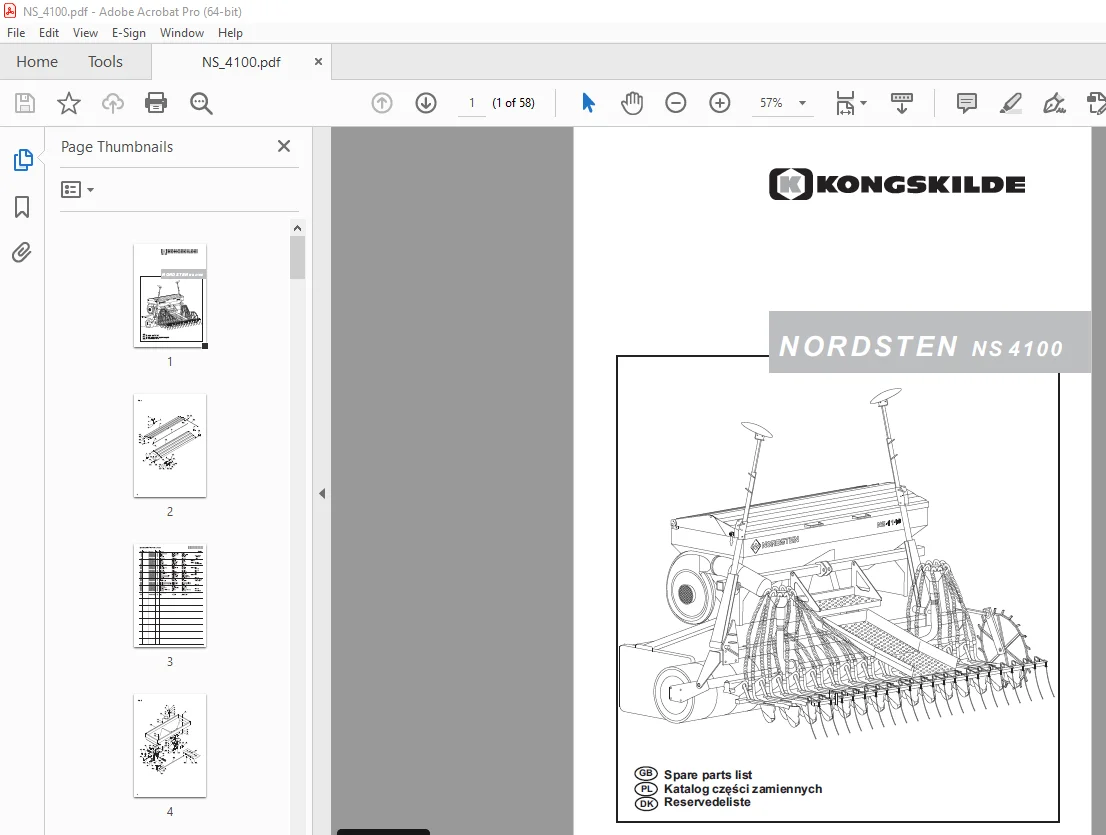Open the File menu
The height and width of the screenshot is (835, 1106).
coord(16,32)
